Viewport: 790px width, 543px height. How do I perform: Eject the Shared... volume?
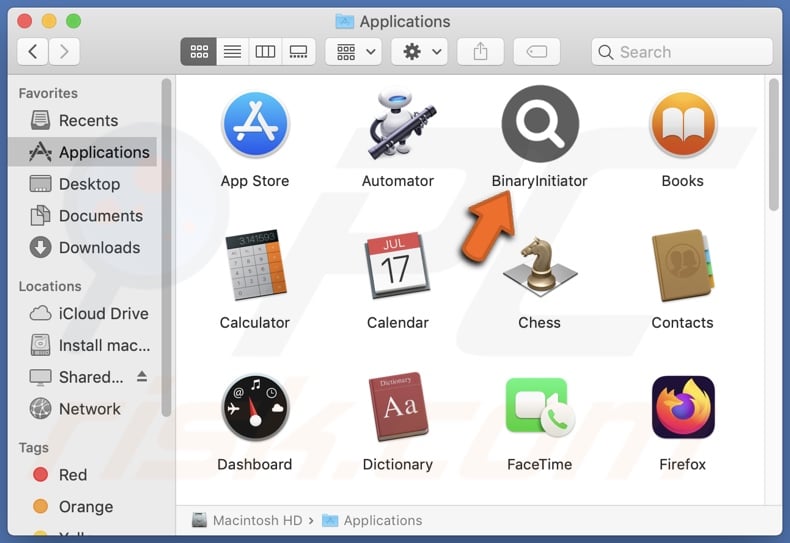click(142, 376)
